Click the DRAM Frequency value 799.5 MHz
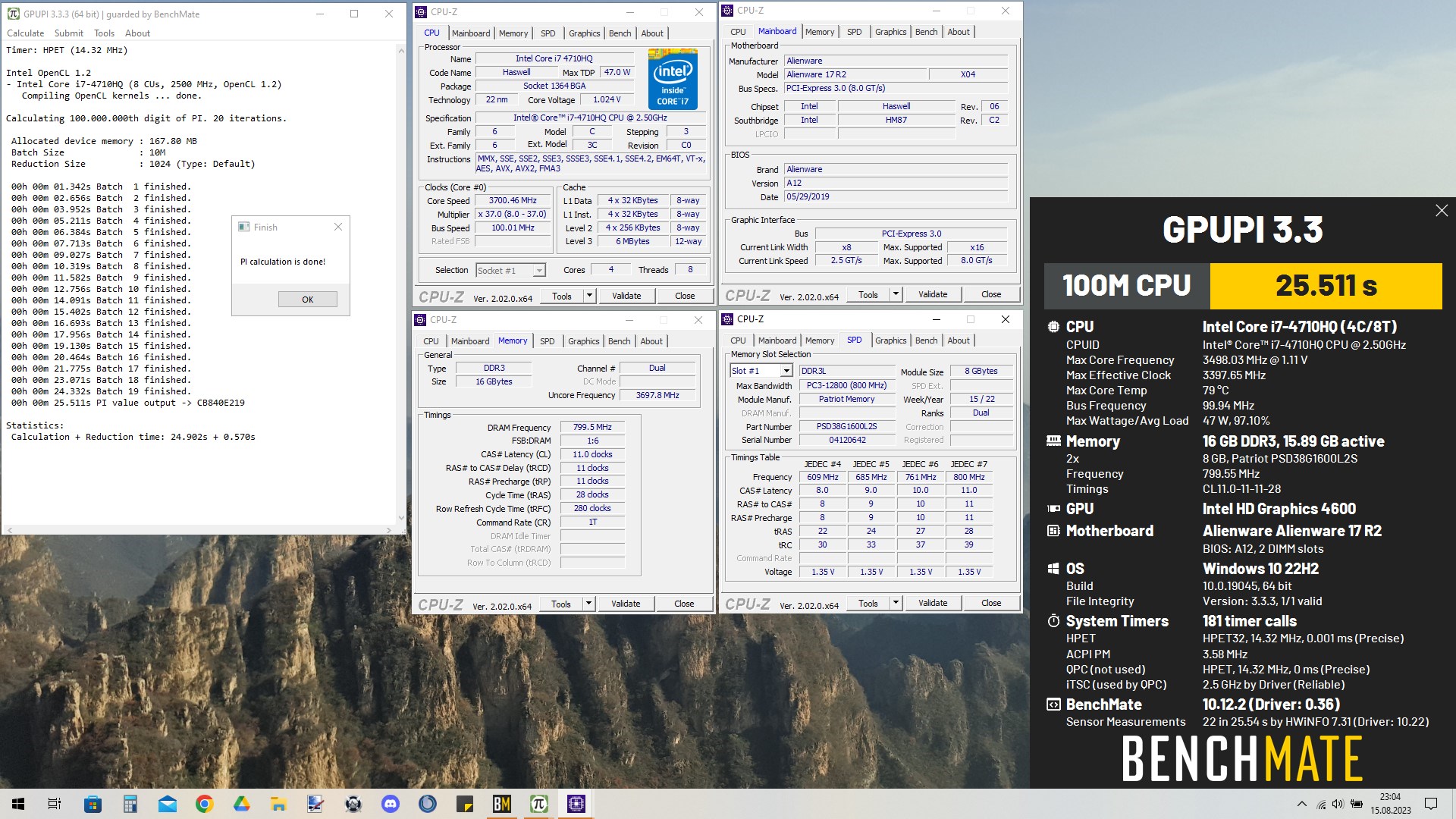 click(592, 428)
